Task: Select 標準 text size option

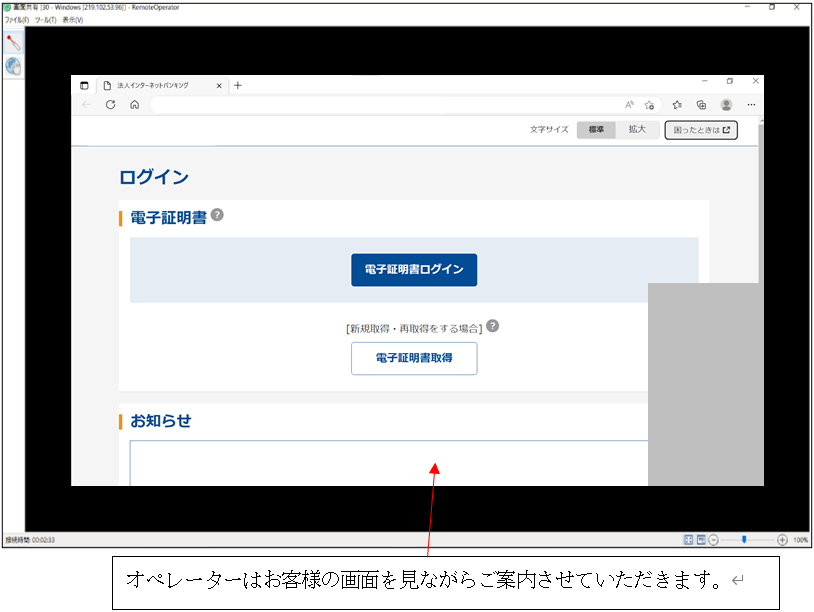Action: (595, 129)
